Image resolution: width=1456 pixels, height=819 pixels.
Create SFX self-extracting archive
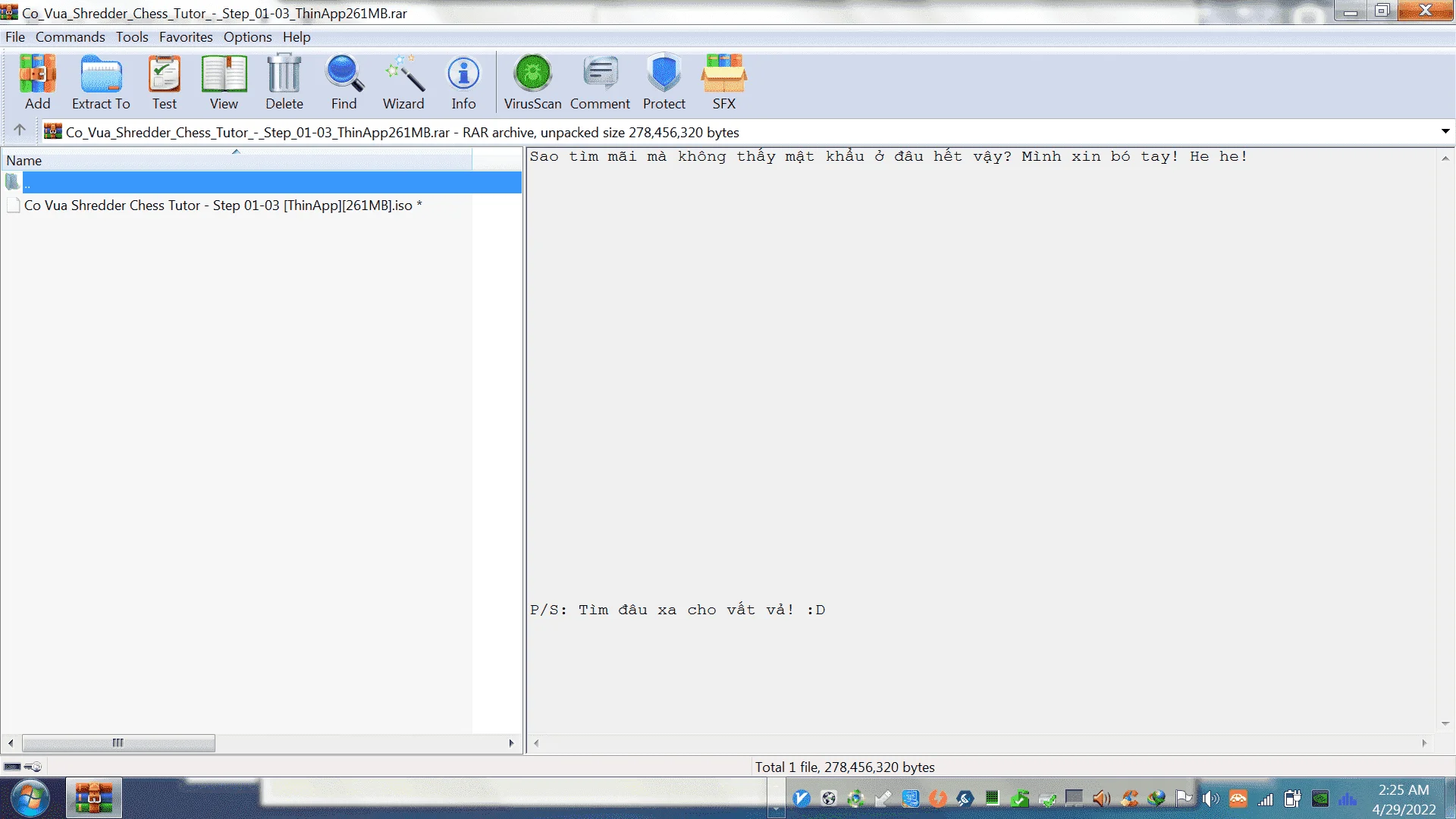[724, 82]
